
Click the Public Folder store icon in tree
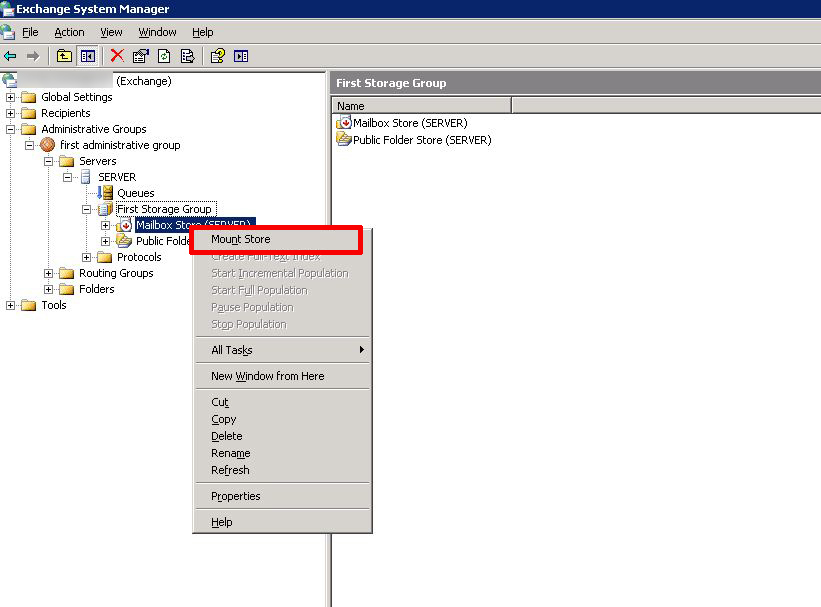(x=125, y=241)
